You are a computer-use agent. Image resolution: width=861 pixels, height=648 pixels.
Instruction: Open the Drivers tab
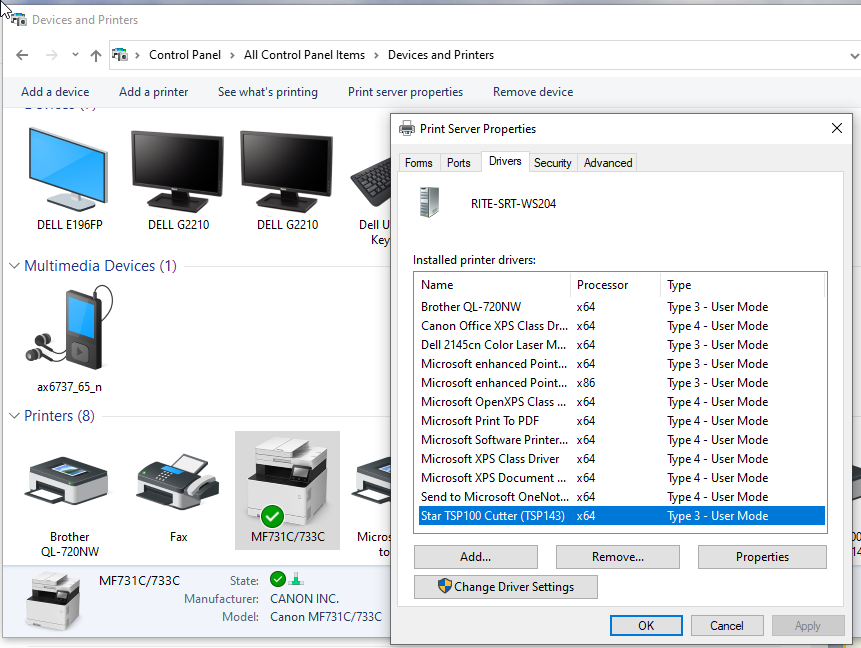505,161
